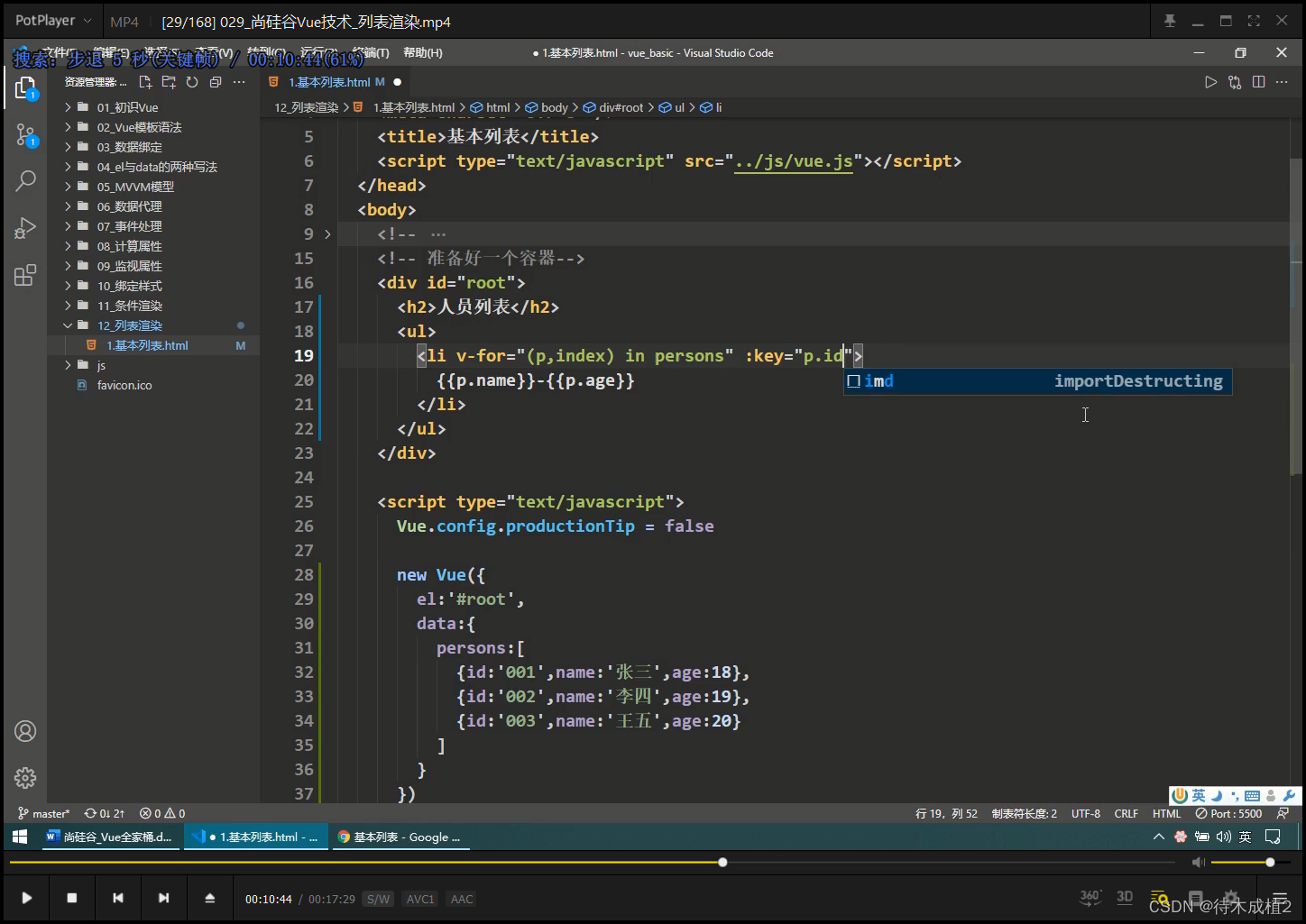Viewport: 1306px width, 924px height.
Task: Toggle PotPlayer 3D video mode
Action: [1125, 897]
